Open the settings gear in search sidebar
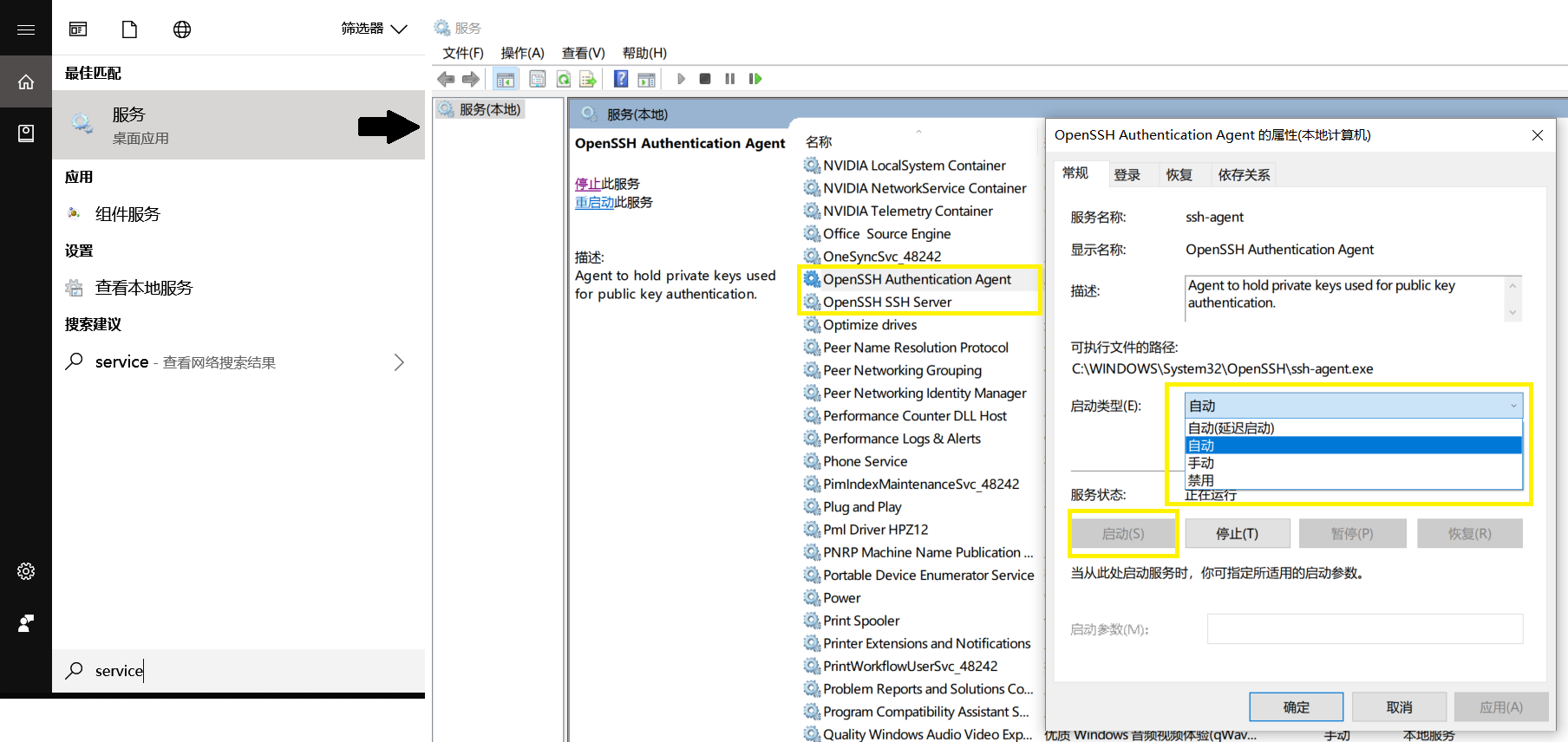 point(26,571)
